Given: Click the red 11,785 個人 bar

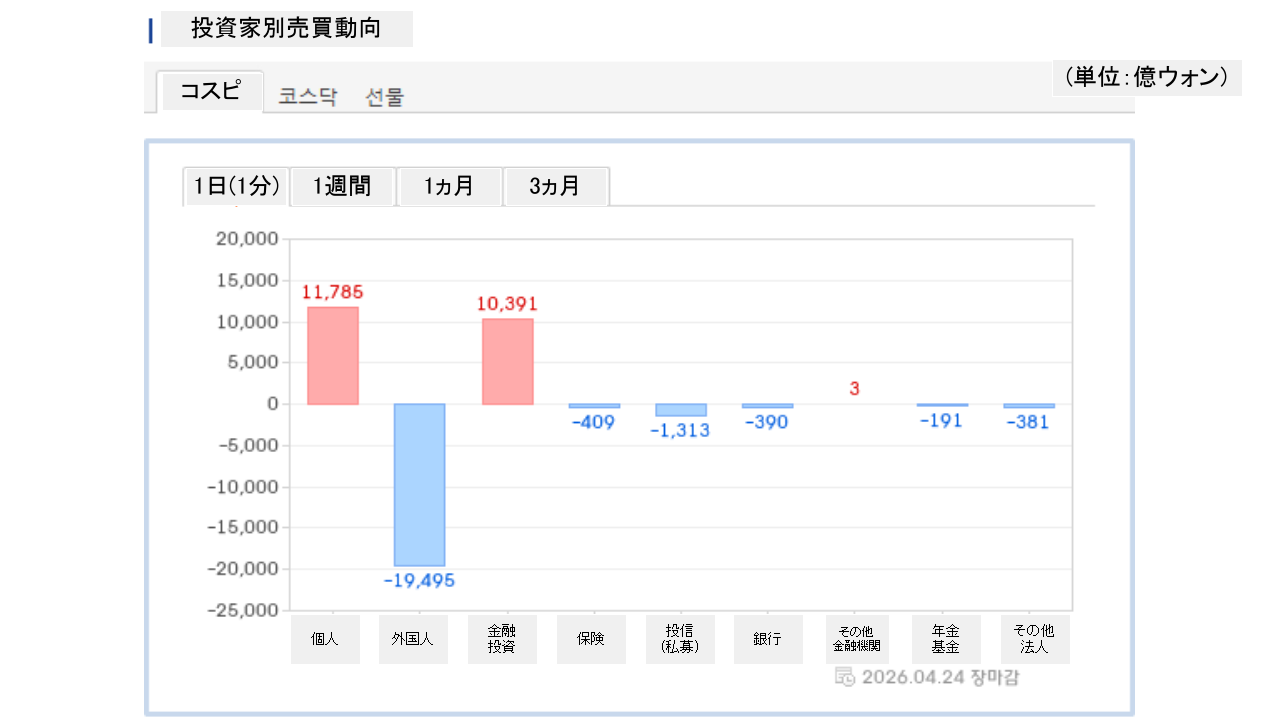Looking at the screenshot, I should [332, 355].
